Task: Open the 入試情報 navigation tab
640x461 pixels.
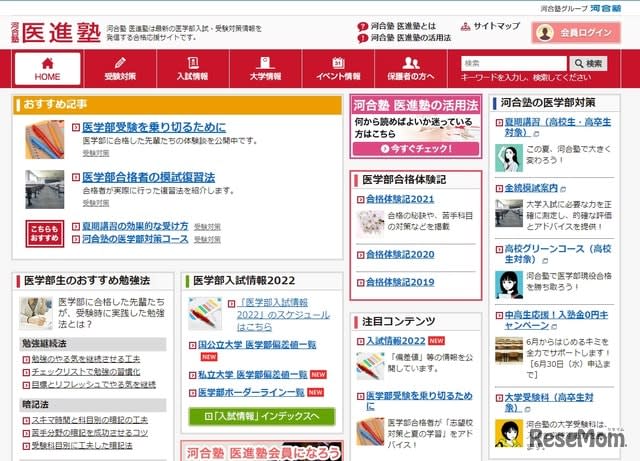Action: [x=193, y=69]
